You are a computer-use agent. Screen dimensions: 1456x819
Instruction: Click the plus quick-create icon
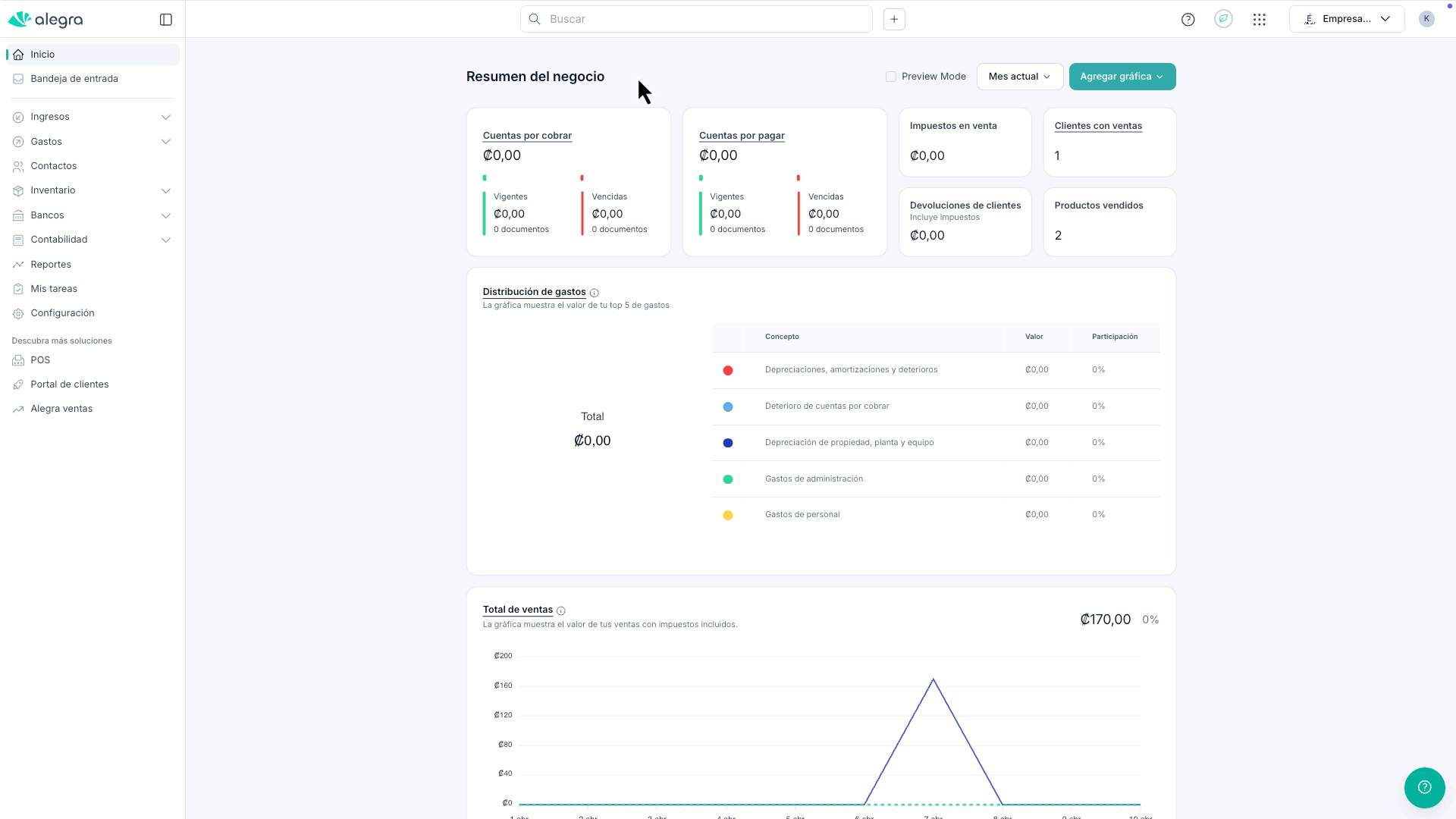point(894,20)
